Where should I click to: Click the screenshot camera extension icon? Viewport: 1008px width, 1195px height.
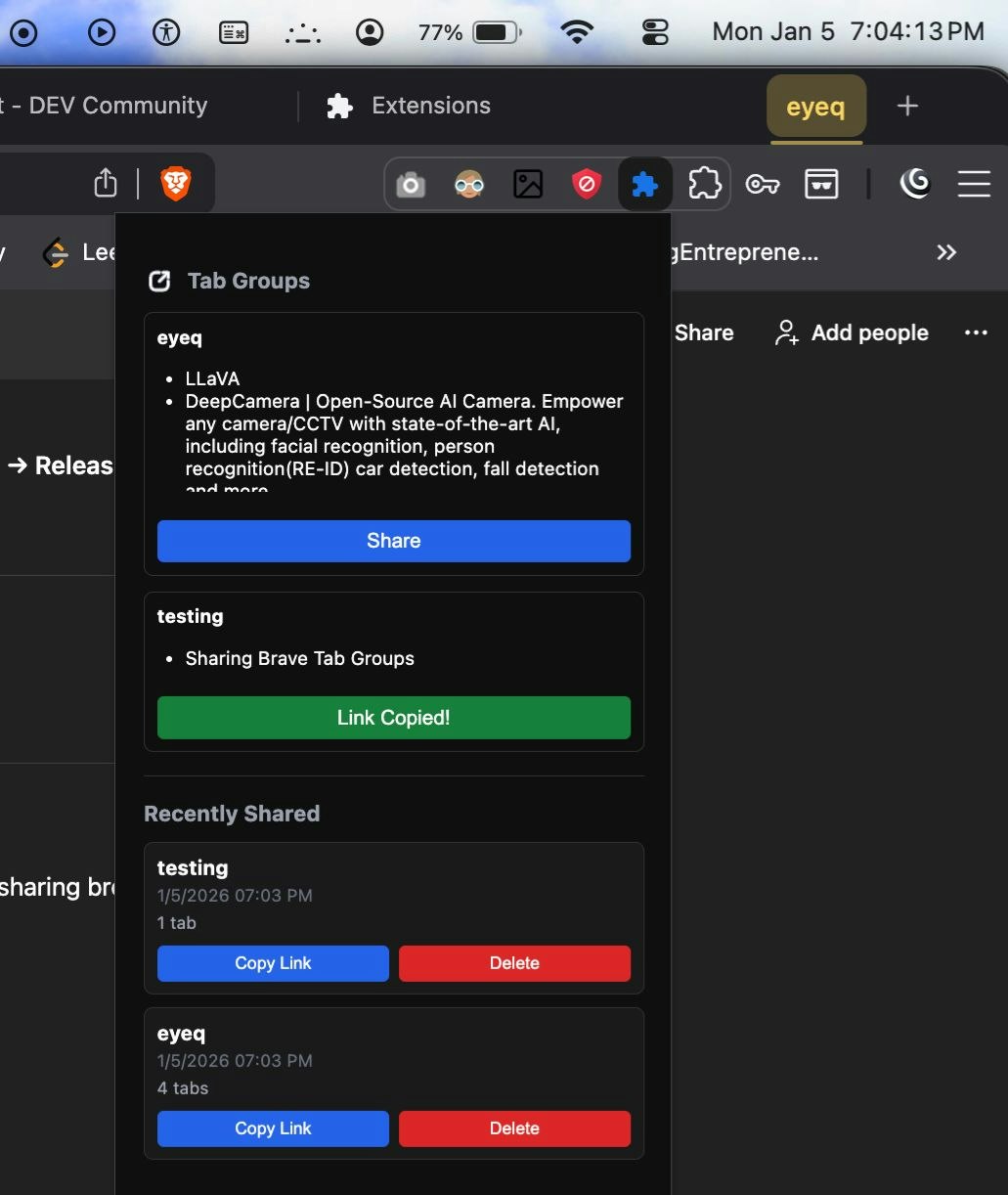(x=410, y=184)
